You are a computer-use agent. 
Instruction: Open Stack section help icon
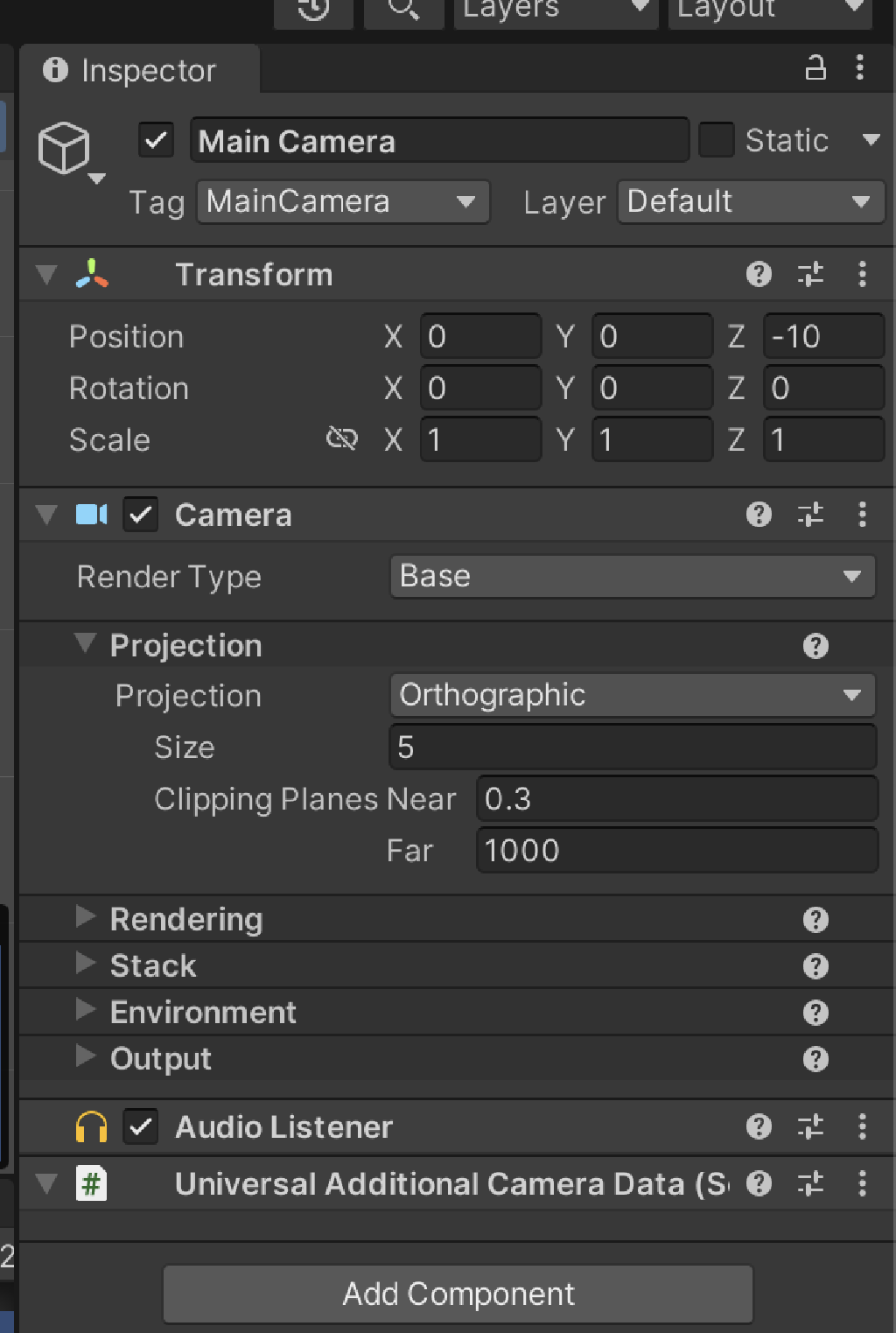[x=815, y=966]
